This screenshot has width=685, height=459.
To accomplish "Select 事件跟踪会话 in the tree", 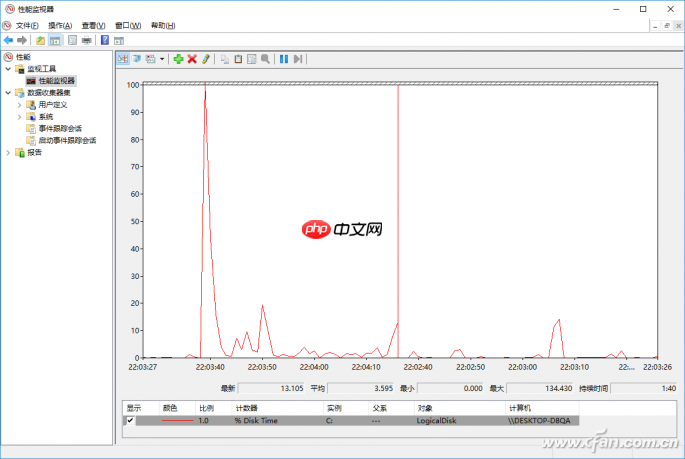I will 60,128.
